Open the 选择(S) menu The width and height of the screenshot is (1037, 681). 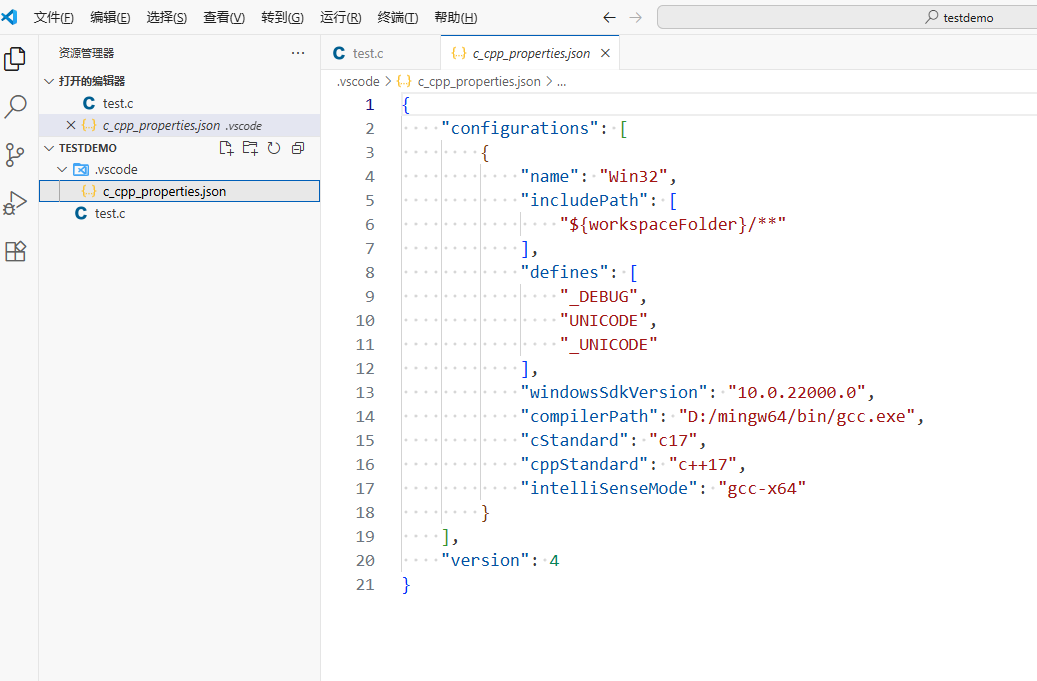167,18
